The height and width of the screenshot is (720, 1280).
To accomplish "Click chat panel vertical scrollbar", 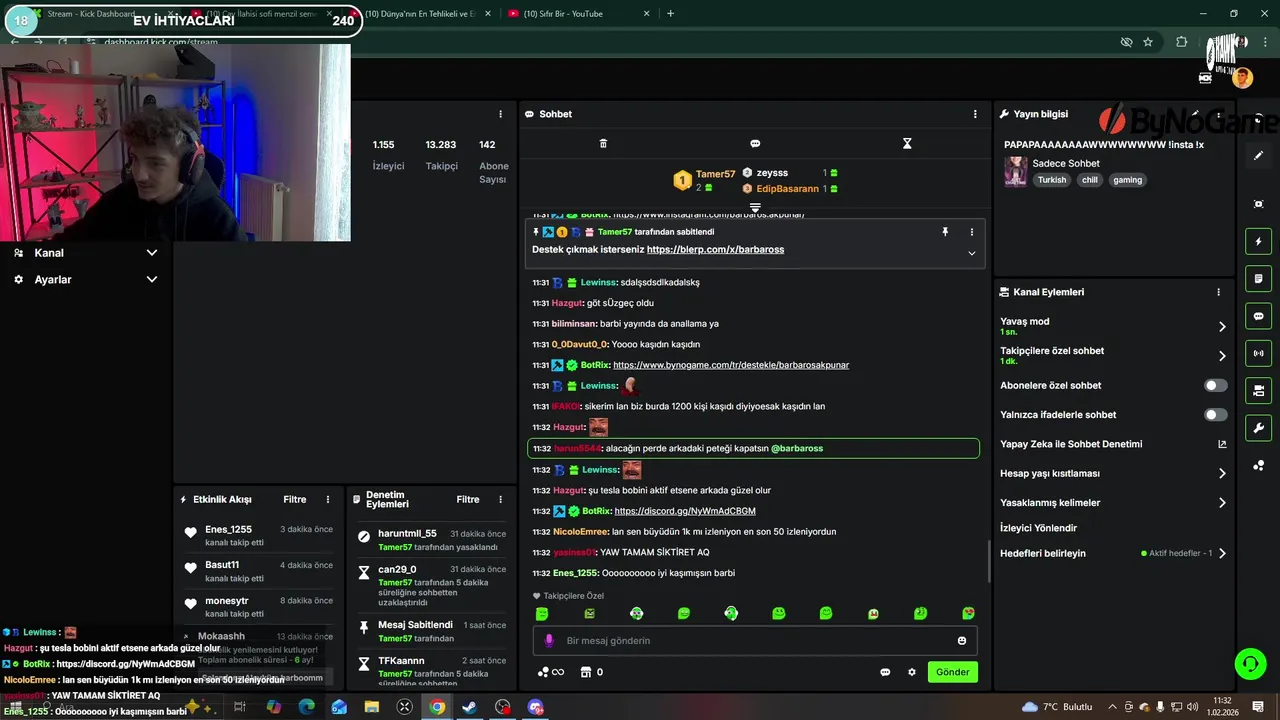I will [x=989, y=562].
